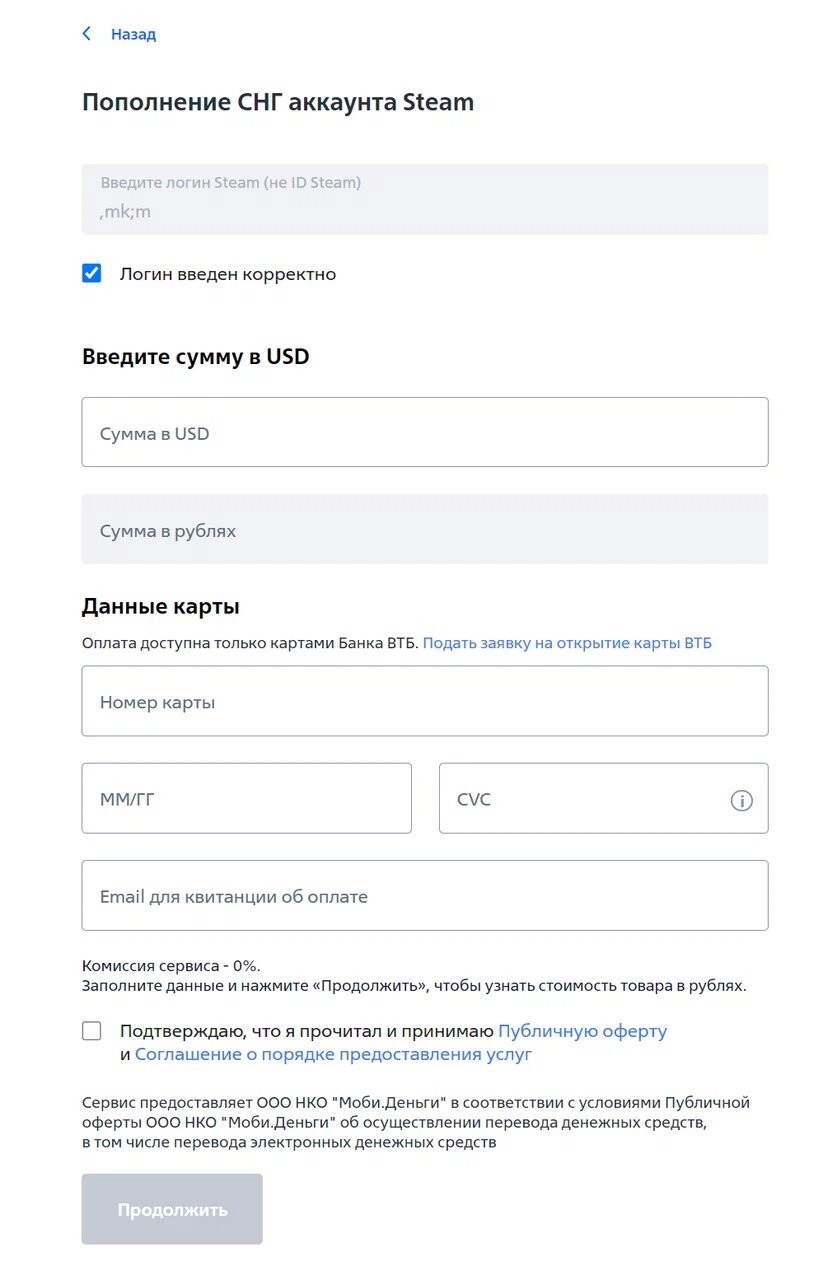Tick the offer agreement confirmation checkbox

(92, 1031)
